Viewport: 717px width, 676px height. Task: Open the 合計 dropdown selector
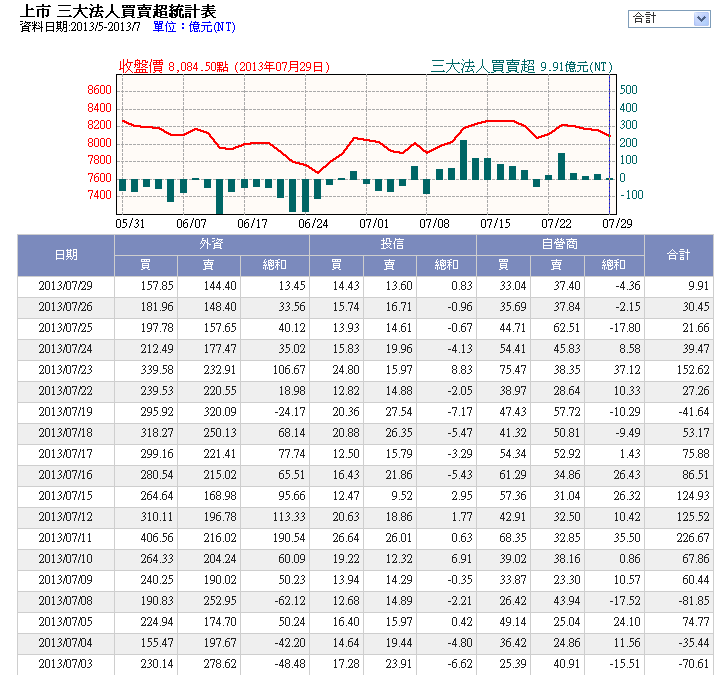pyautogui.click(x=669, y=19)
